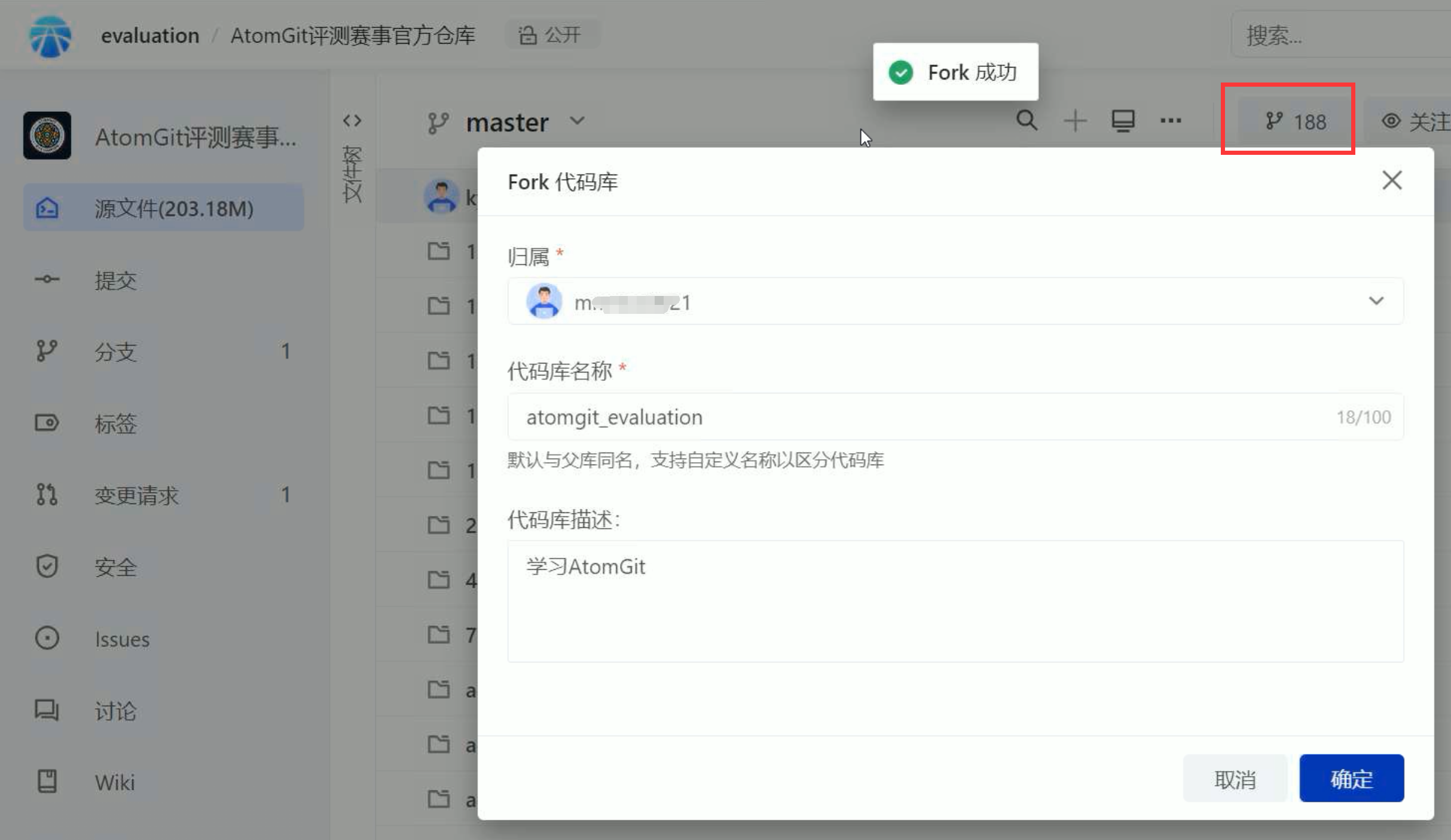Open the more options (...) menu
1451x840 pixels.
tap(1171, 120)
